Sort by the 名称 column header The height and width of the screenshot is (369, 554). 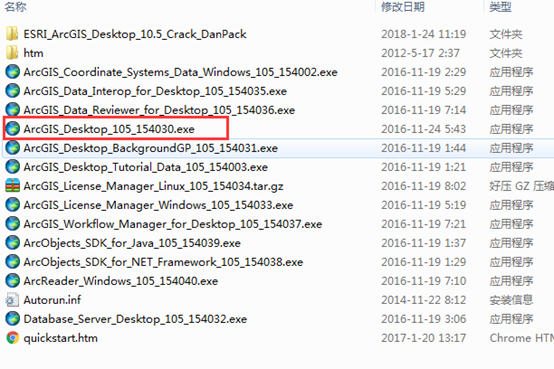tap(15, 7)
